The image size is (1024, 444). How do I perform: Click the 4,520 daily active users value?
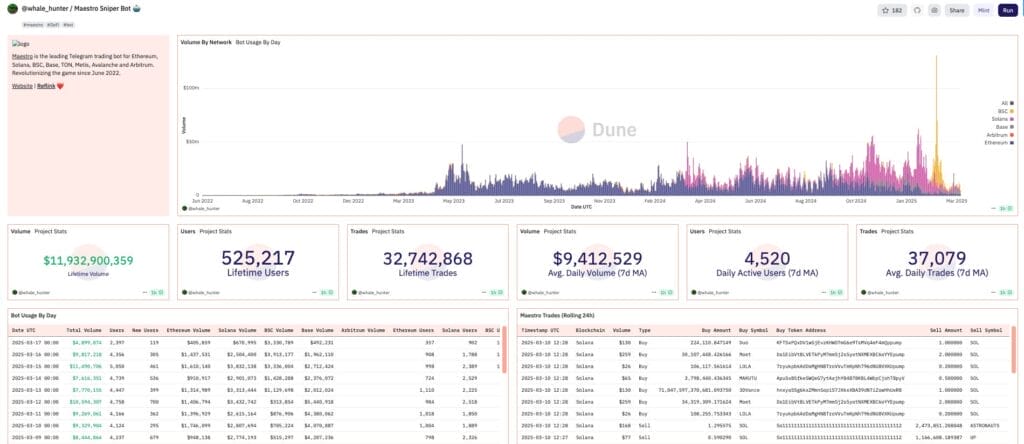[767, 259]
